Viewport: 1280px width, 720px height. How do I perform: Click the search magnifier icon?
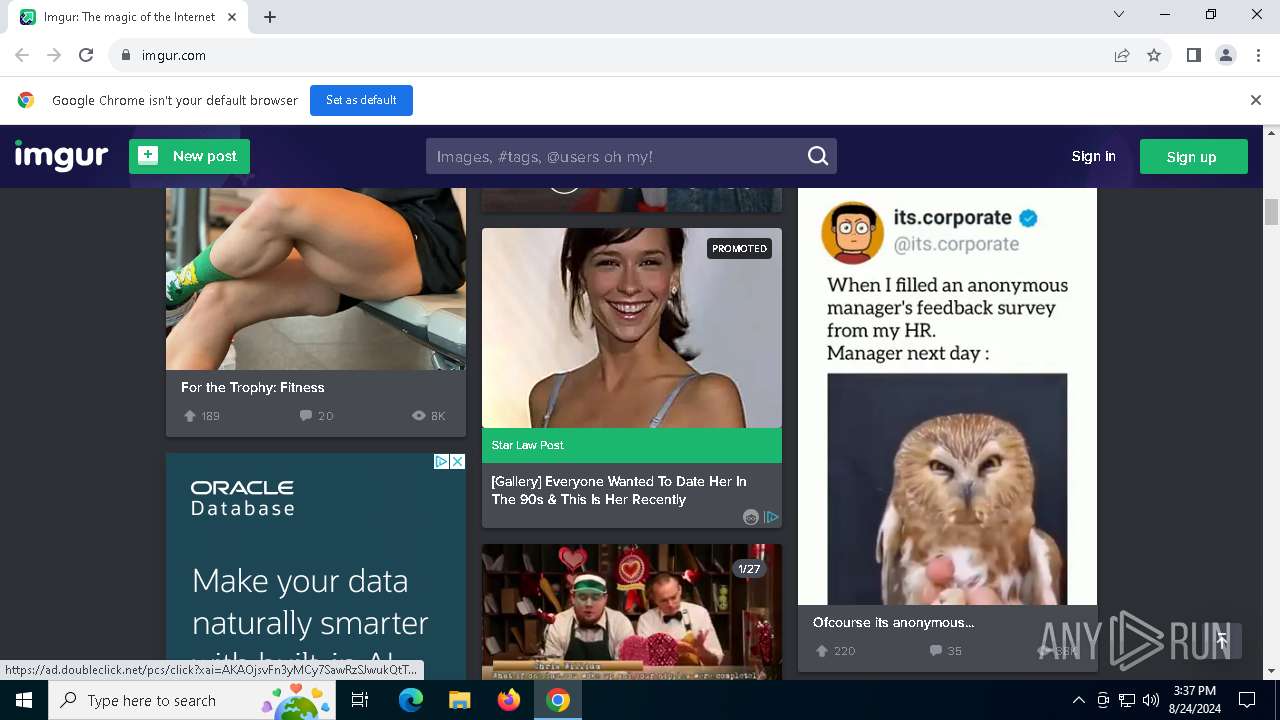point(818,156)
